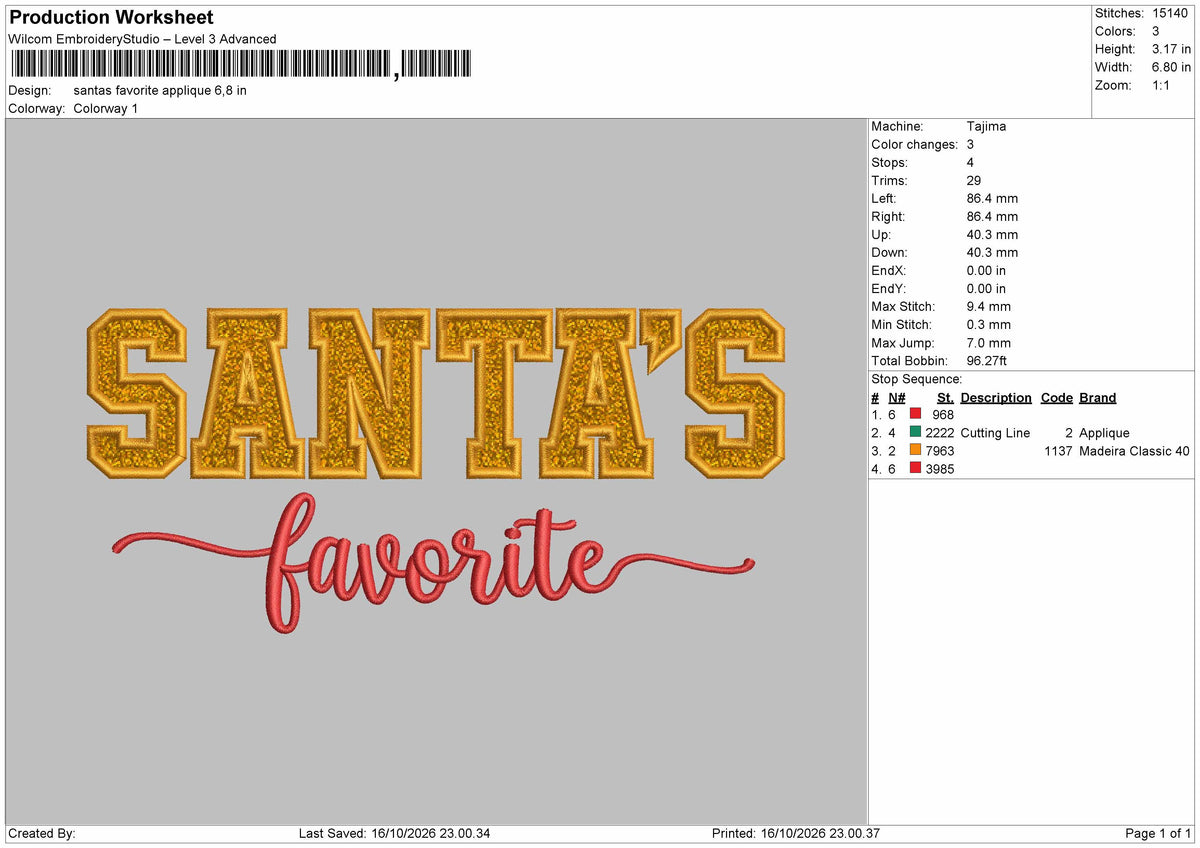Select stitch count 968 in stop row 1
Screen dimensions: 1200x848
943,414
